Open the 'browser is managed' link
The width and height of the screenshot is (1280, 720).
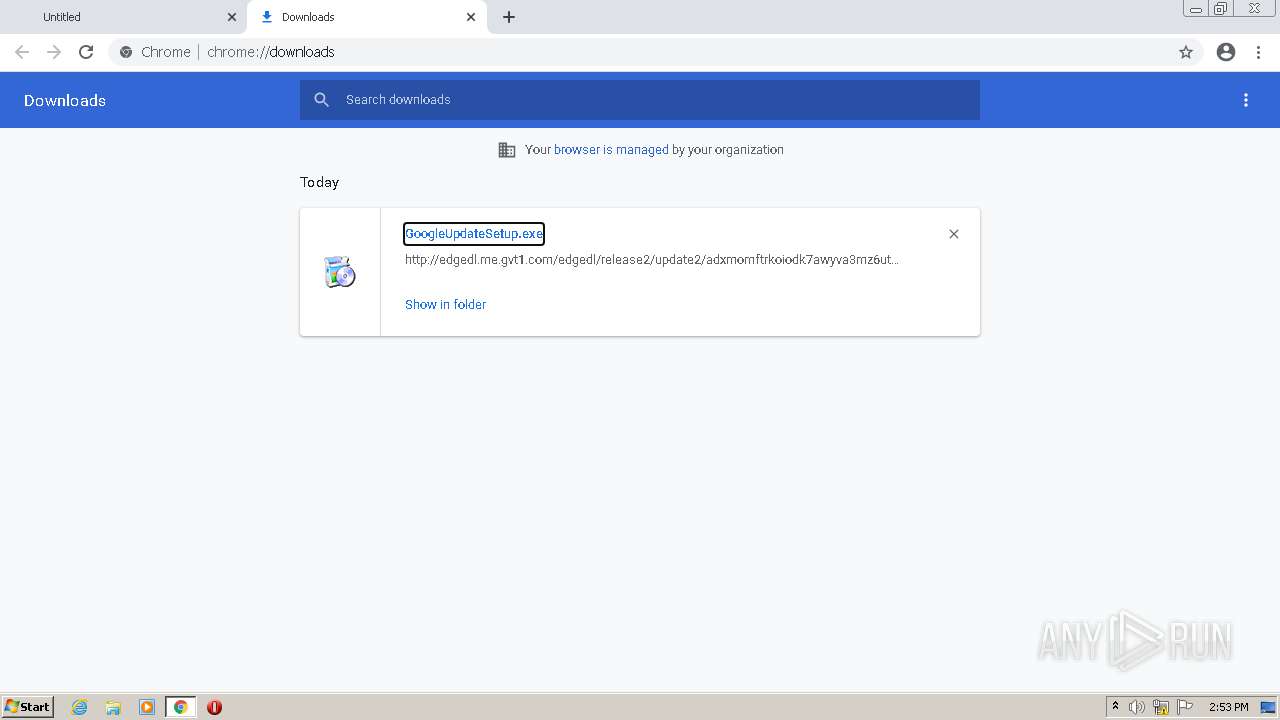[x=611, y=150]
